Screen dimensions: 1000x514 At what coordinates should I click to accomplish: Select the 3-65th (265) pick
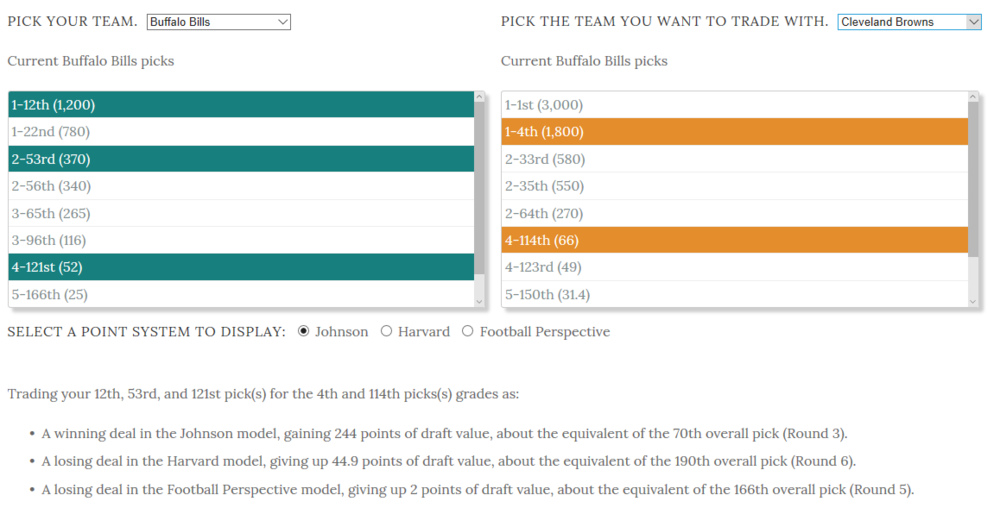(241, 214)
